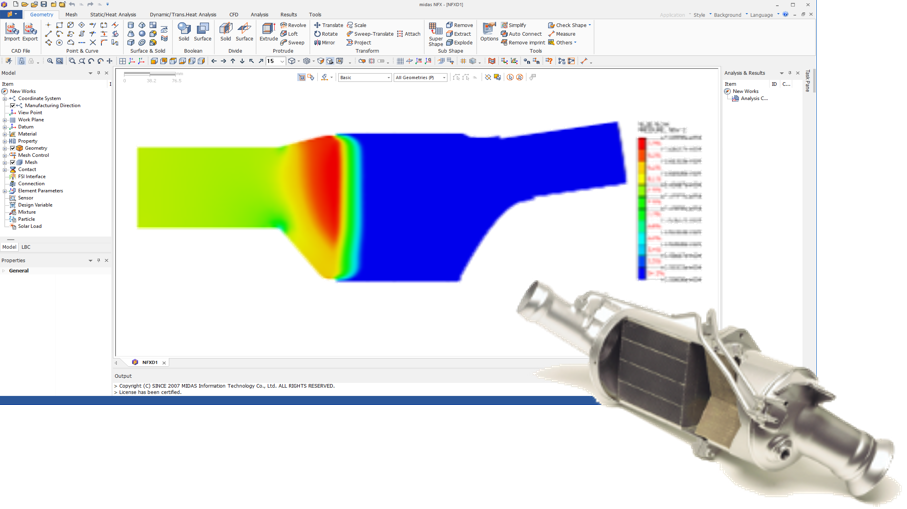Open the All Geometries filter dropdown
907x509 pixels.
(421, 78)
